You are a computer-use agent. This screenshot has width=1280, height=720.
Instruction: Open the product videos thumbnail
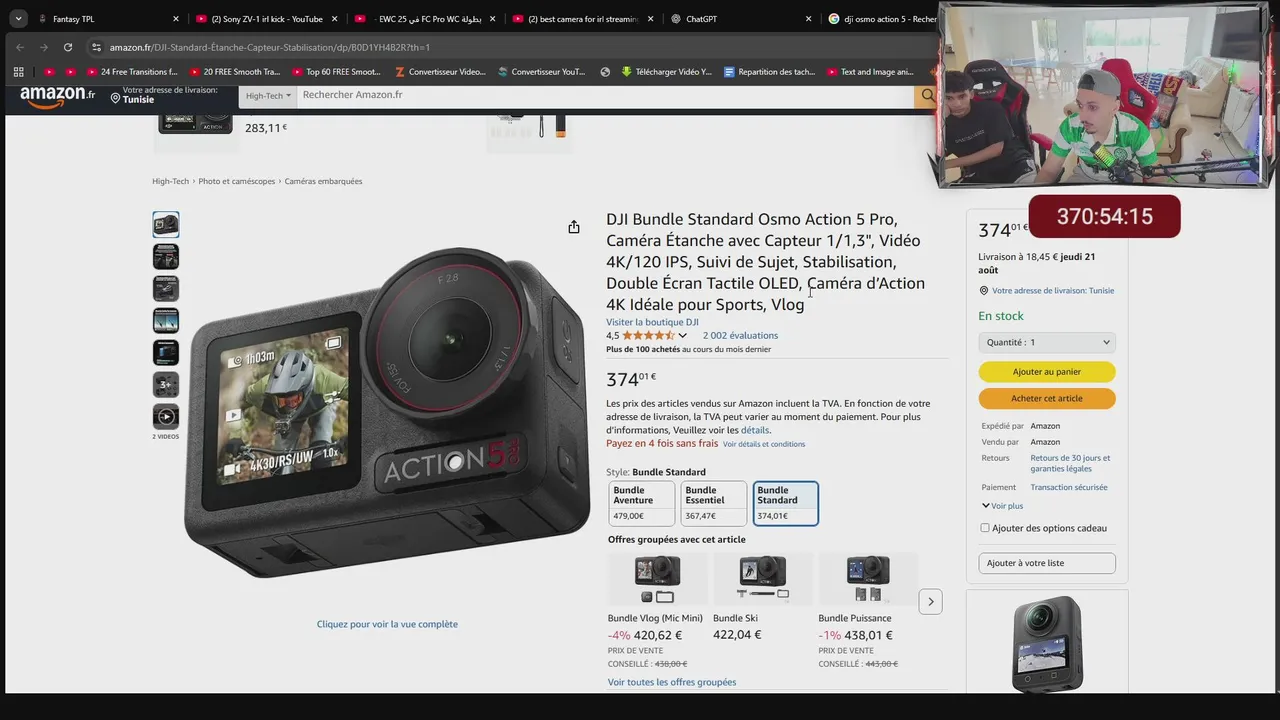point(166,416)
